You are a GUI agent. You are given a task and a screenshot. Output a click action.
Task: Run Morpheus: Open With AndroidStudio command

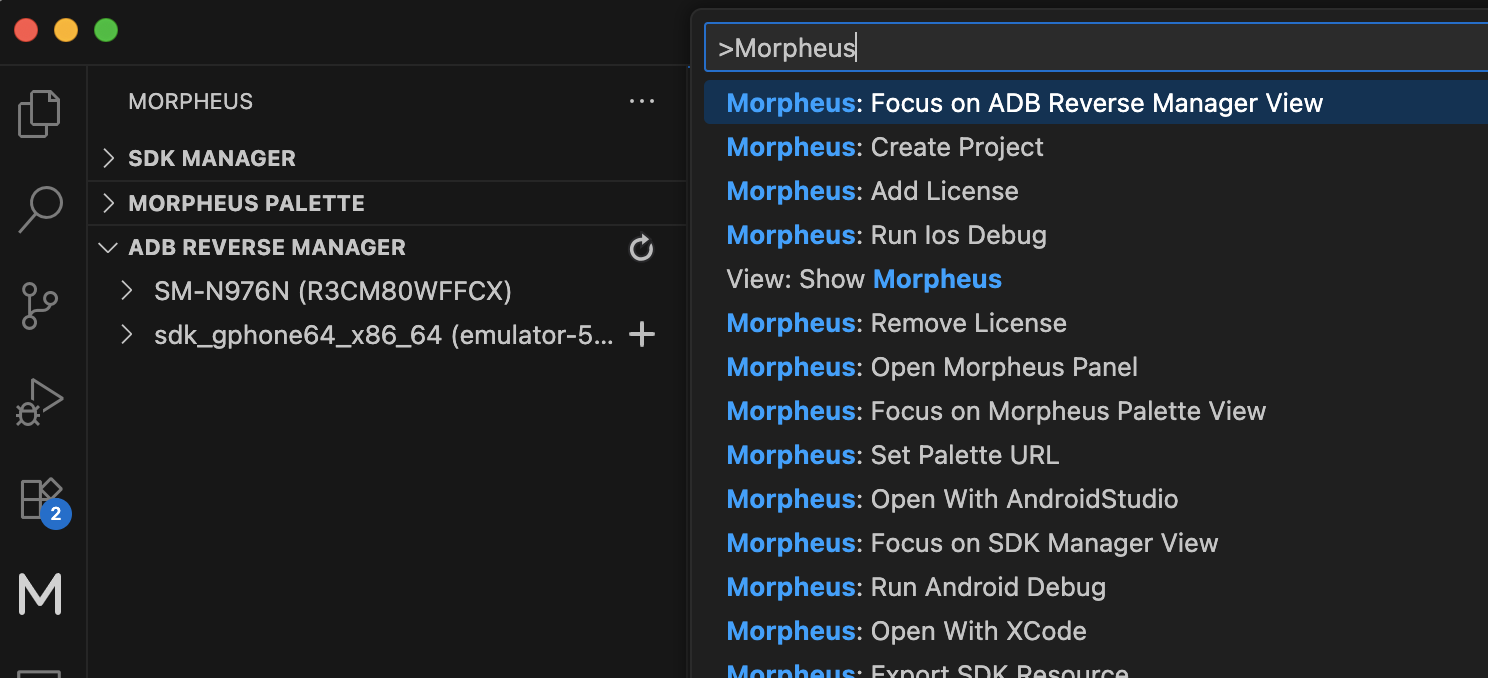click(1096, 499)
